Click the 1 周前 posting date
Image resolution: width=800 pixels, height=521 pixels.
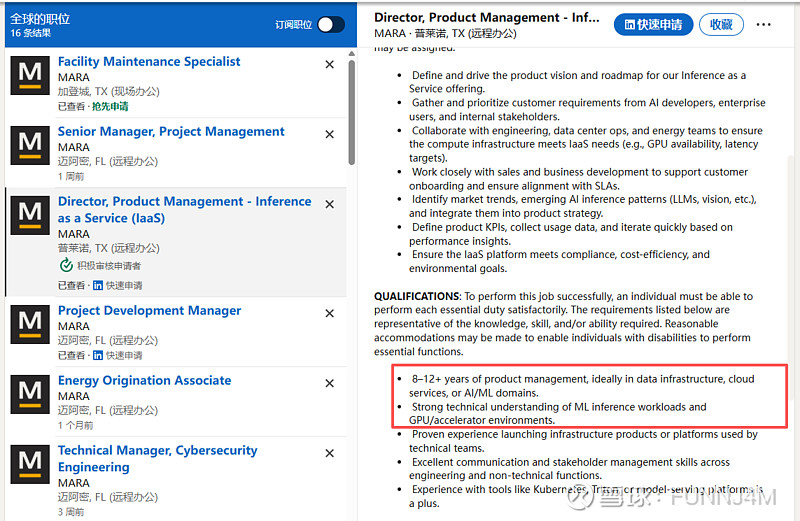point(71,177)
